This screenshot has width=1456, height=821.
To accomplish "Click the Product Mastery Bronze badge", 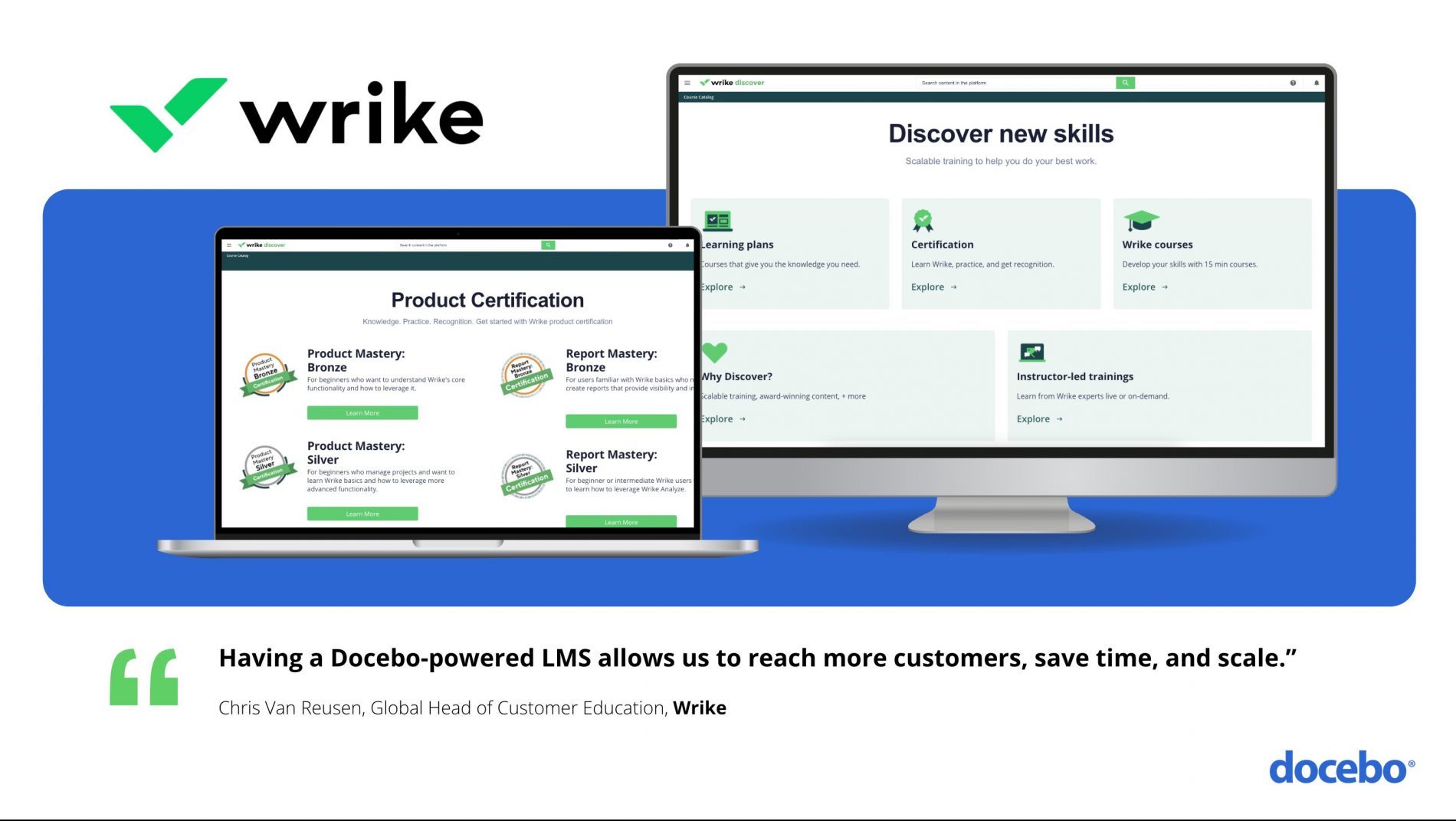I will [266, 373].
